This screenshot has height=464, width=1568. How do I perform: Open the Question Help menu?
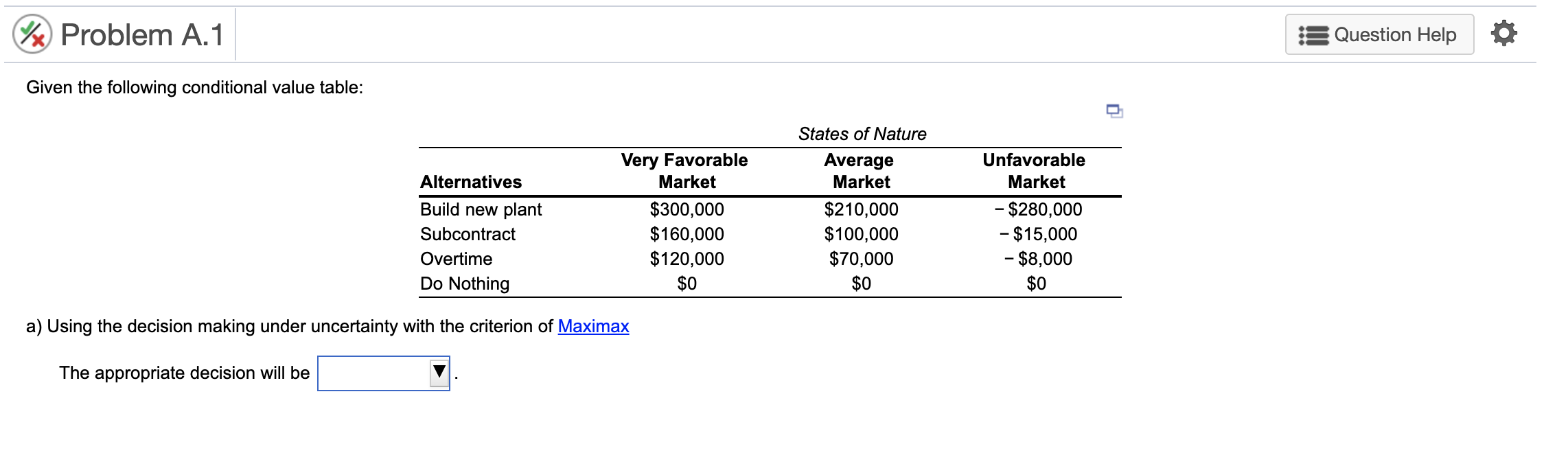1379,34
